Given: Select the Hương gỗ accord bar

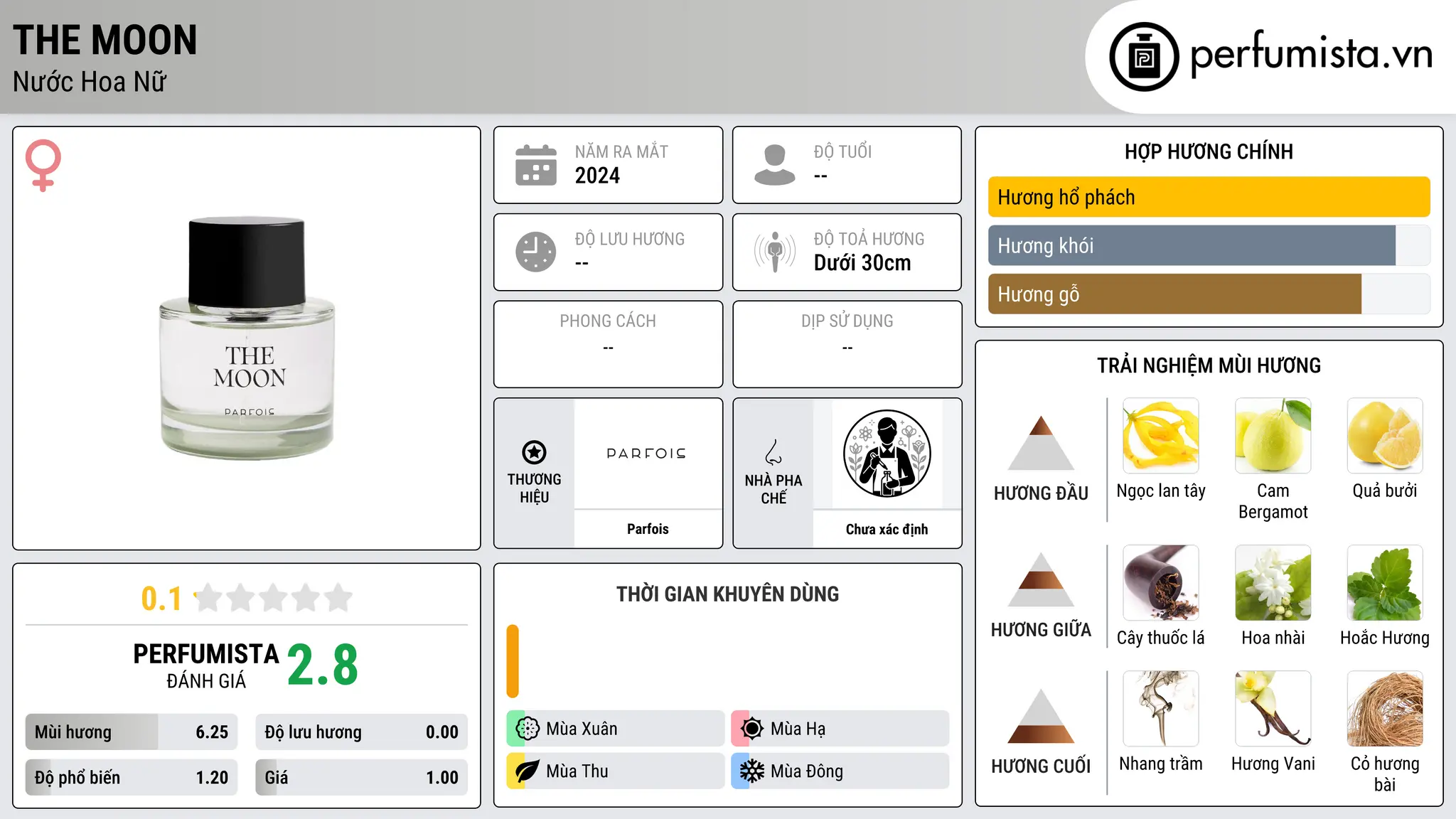Looking at the screenshot, I should pos(1209,294).
